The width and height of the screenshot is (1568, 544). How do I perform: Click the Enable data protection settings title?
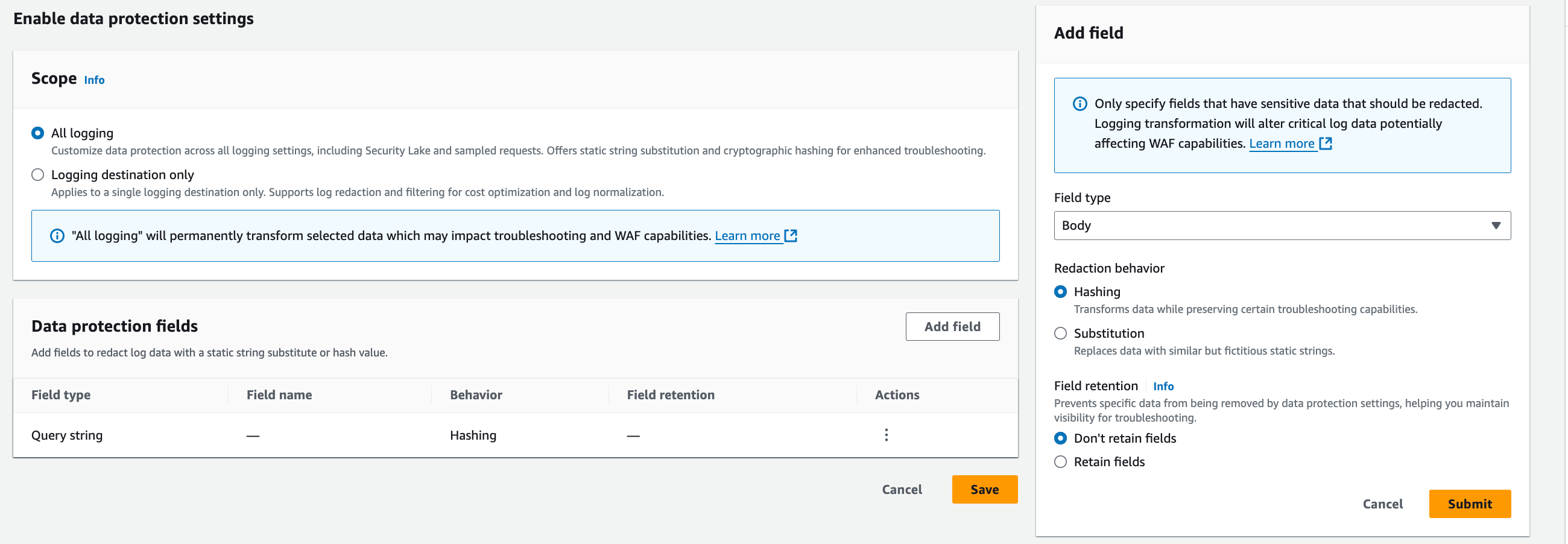[133, 19]
